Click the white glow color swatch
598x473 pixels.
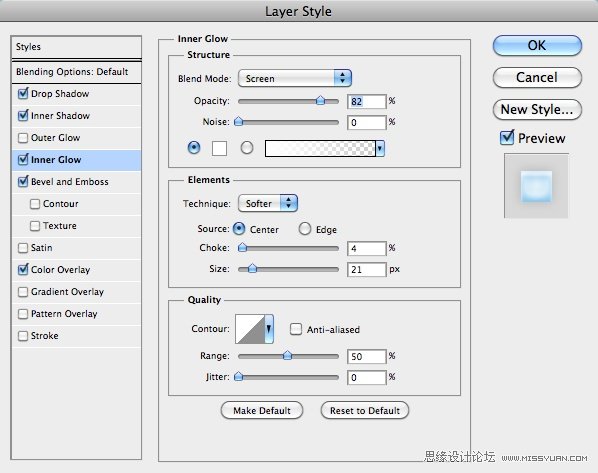pos(219,148)
